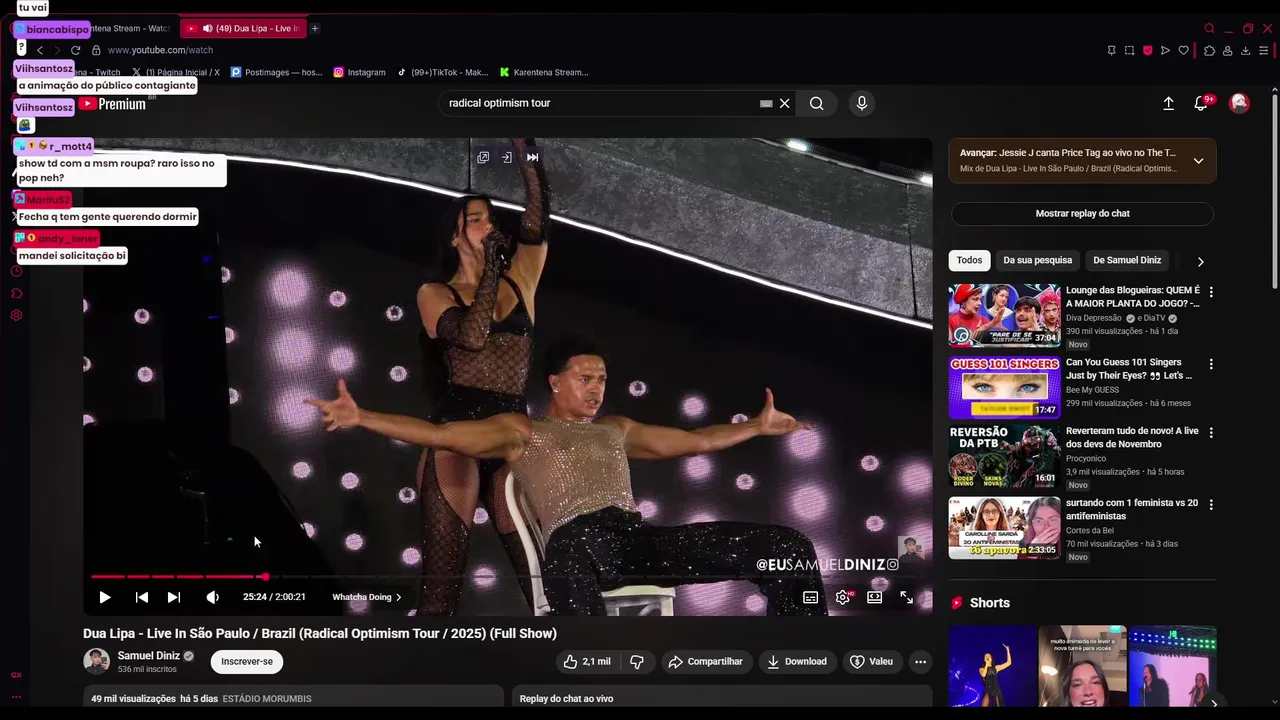This screenshot has height=720, width=1280.
Task: Click the magnifier search button
Action: pyautogui.click(x=817, y=103)
